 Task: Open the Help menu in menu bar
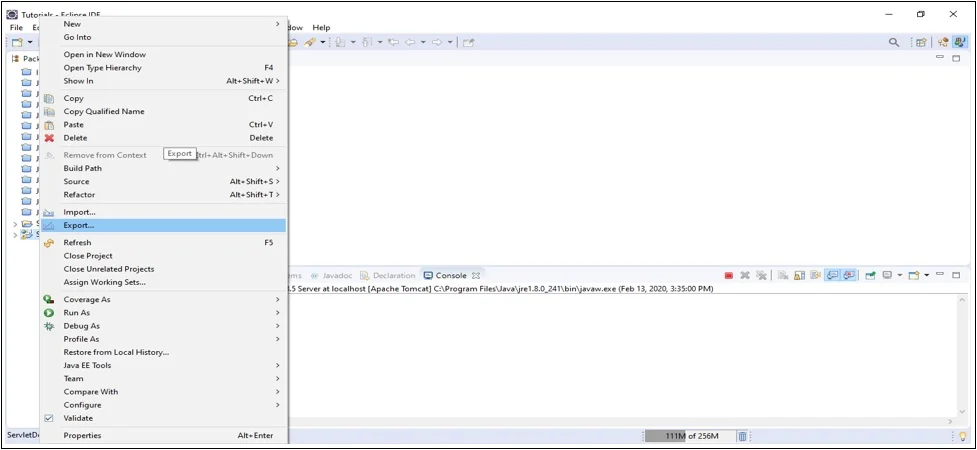tap(322, 27)
